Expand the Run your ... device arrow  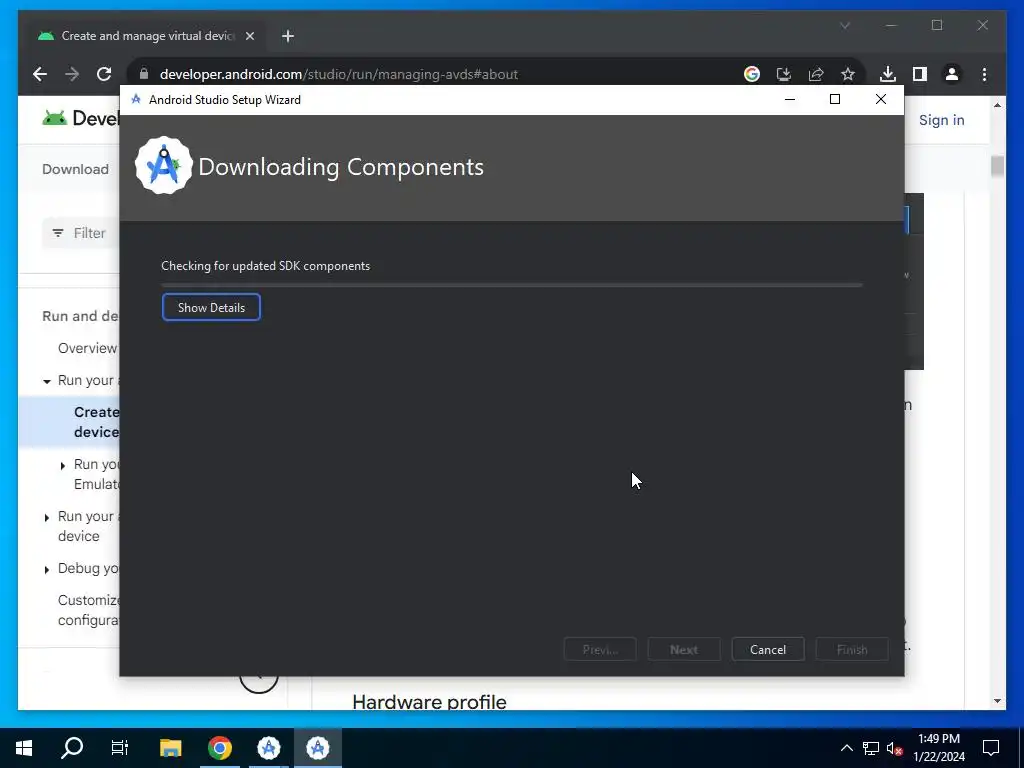coord(47,517)
